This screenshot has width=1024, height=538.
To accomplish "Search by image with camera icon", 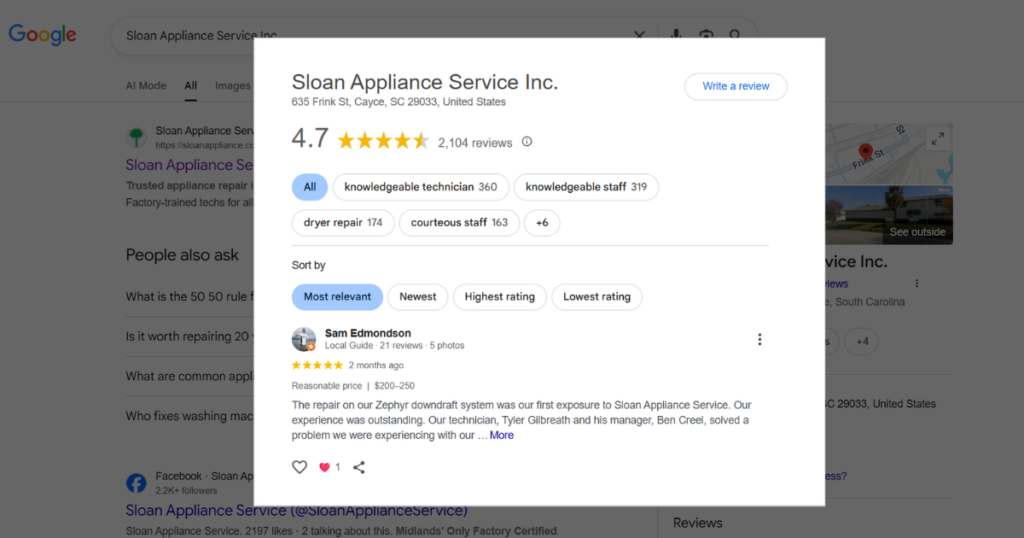I will [706, 34].
